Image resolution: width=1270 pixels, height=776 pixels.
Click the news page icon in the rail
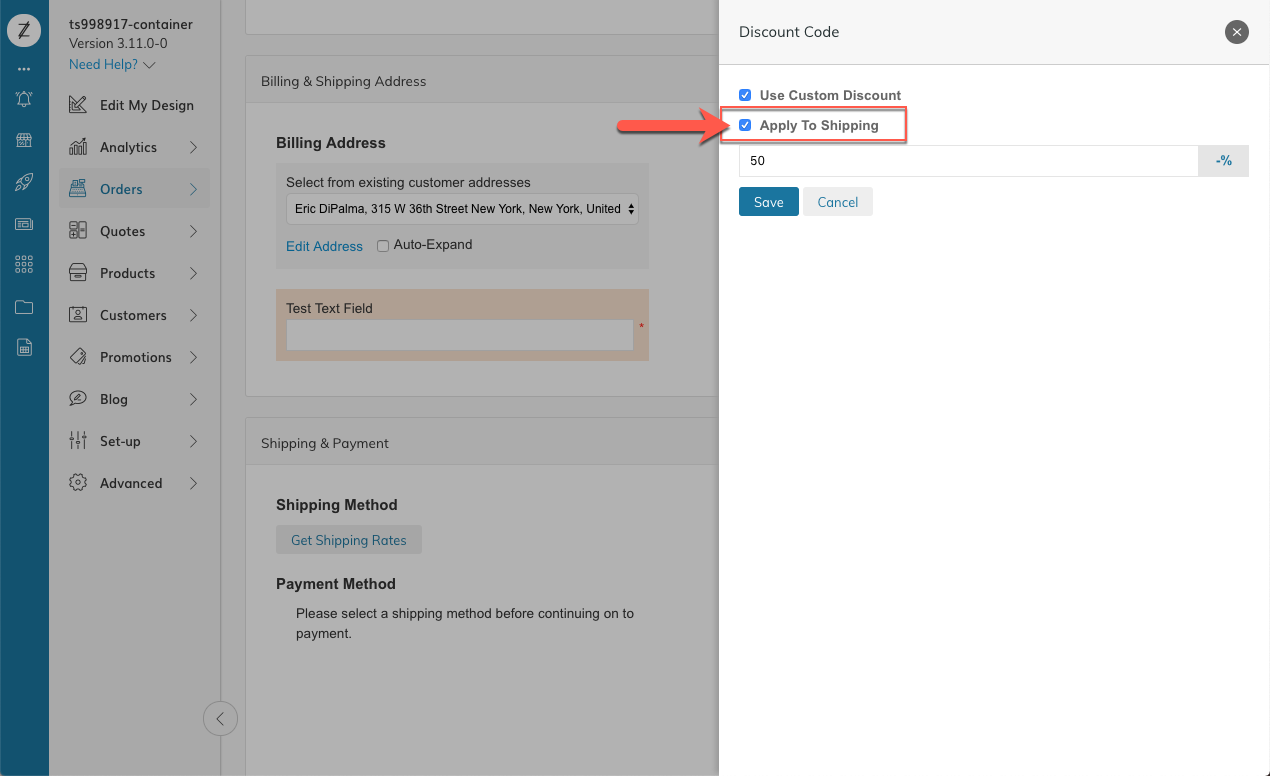pos(24,224)
